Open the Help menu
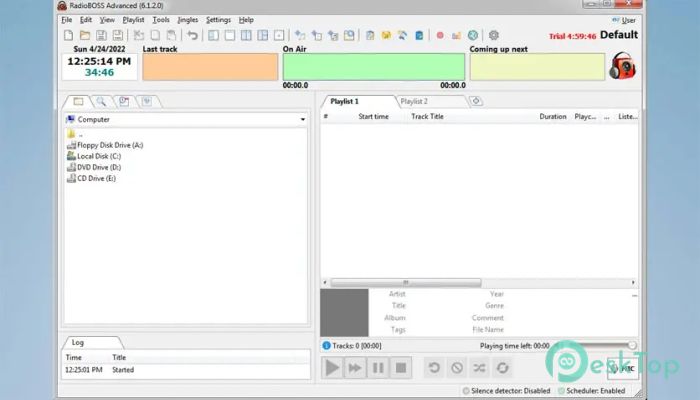The height and width of the screenshot is (400, 700). point(246,20)
